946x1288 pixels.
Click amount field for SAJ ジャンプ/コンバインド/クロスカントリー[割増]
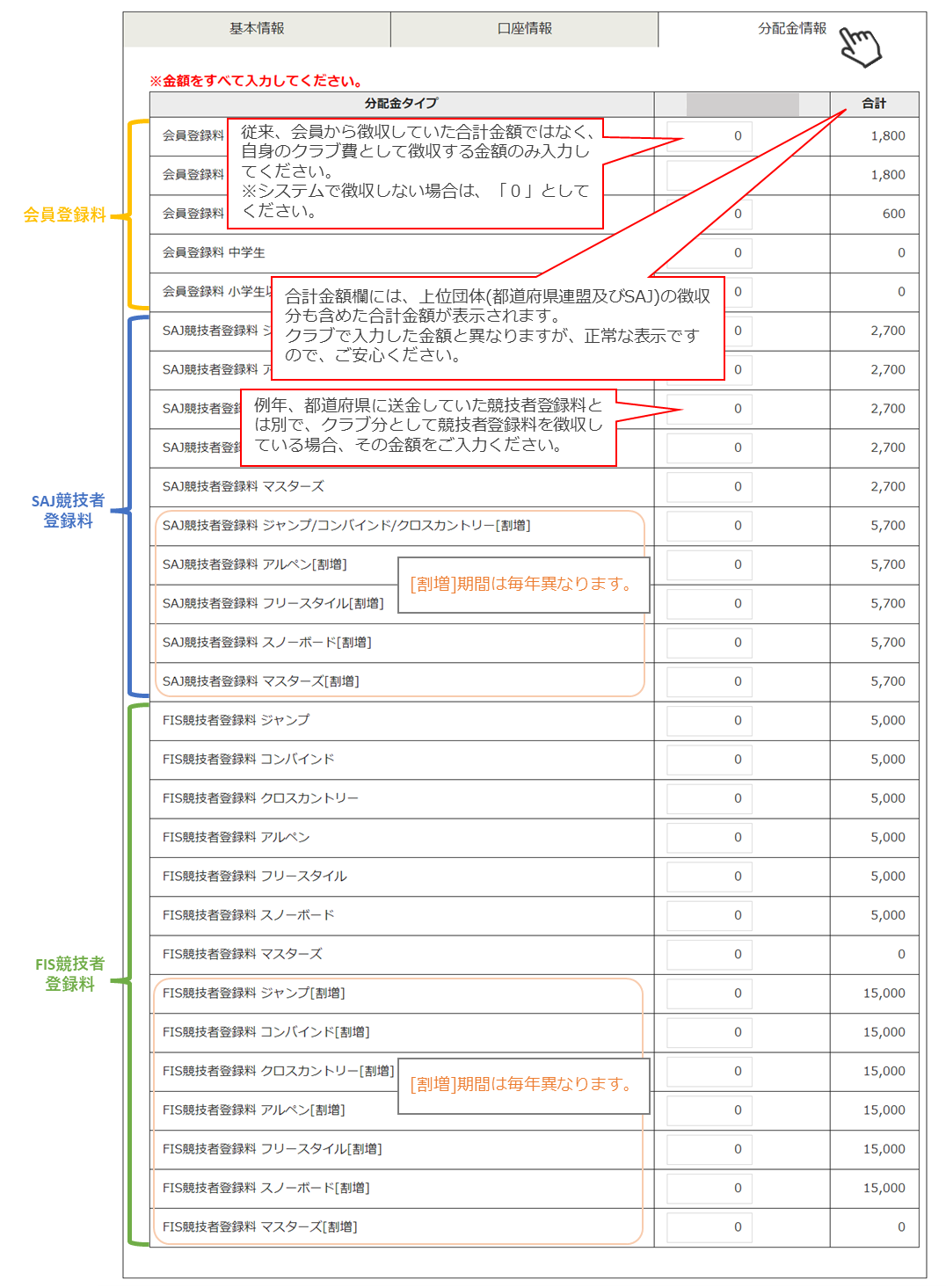pos(709,526)
